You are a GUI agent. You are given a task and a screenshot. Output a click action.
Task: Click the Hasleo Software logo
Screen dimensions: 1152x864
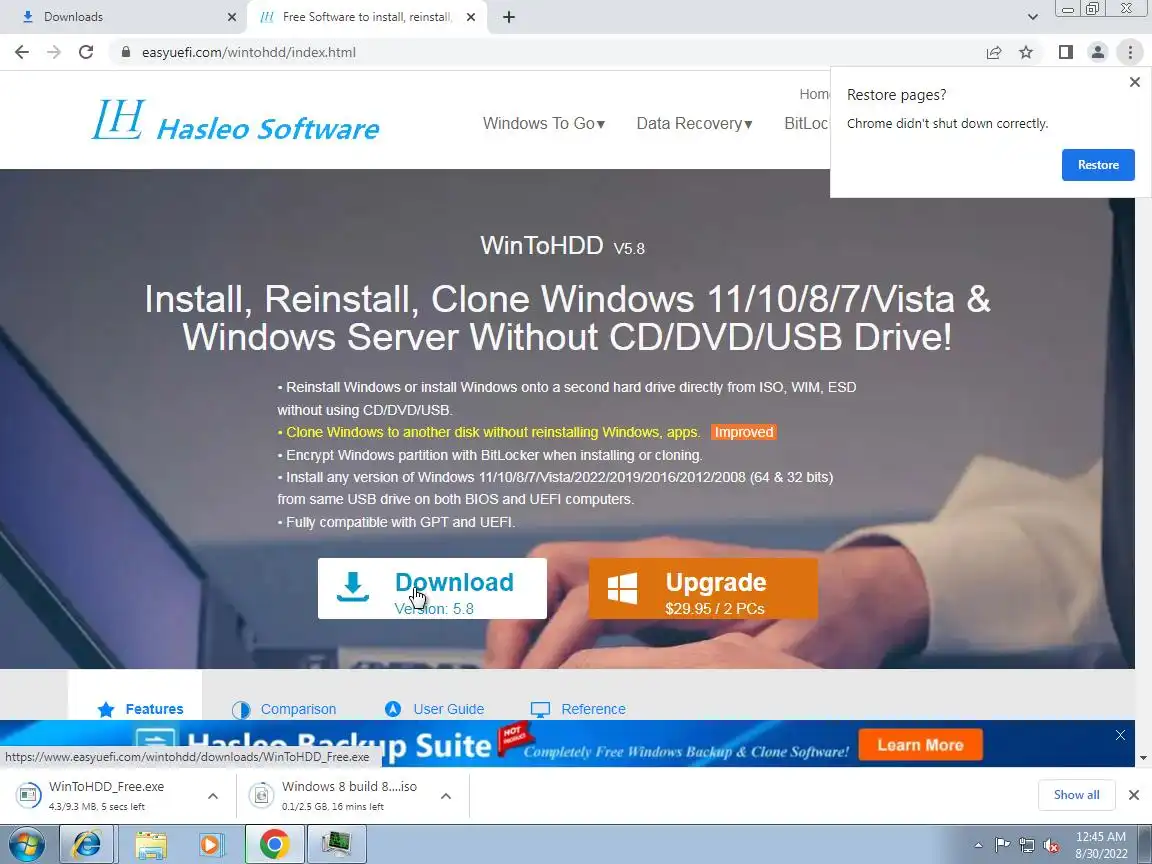click(235, 121)
